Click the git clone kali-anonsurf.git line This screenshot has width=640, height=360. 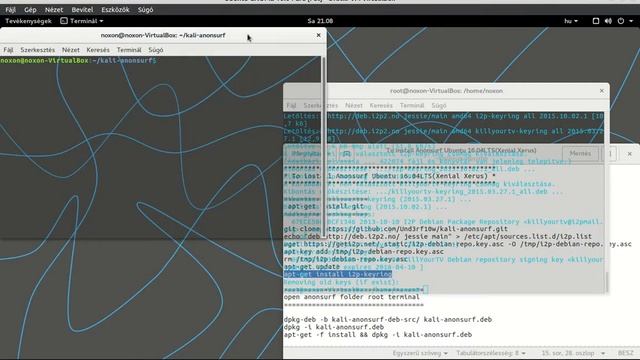(396, 229)
